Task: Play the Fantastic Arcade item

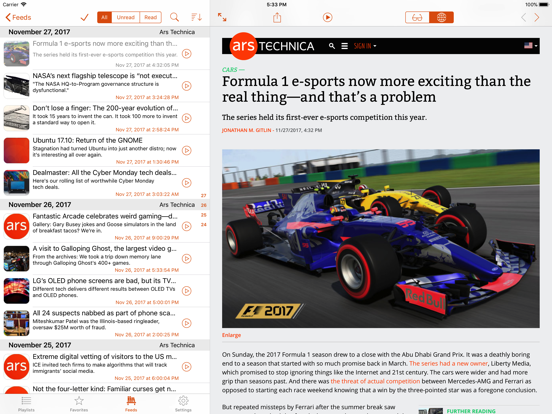Action: (187, 226)
